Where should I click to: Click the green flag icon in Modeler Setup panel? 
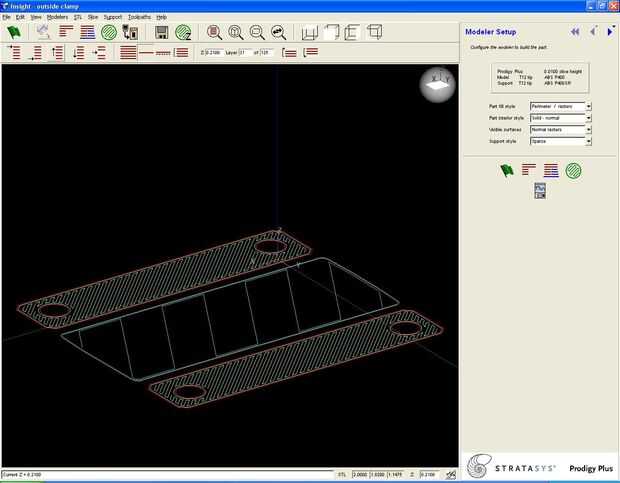coord(507,170)
